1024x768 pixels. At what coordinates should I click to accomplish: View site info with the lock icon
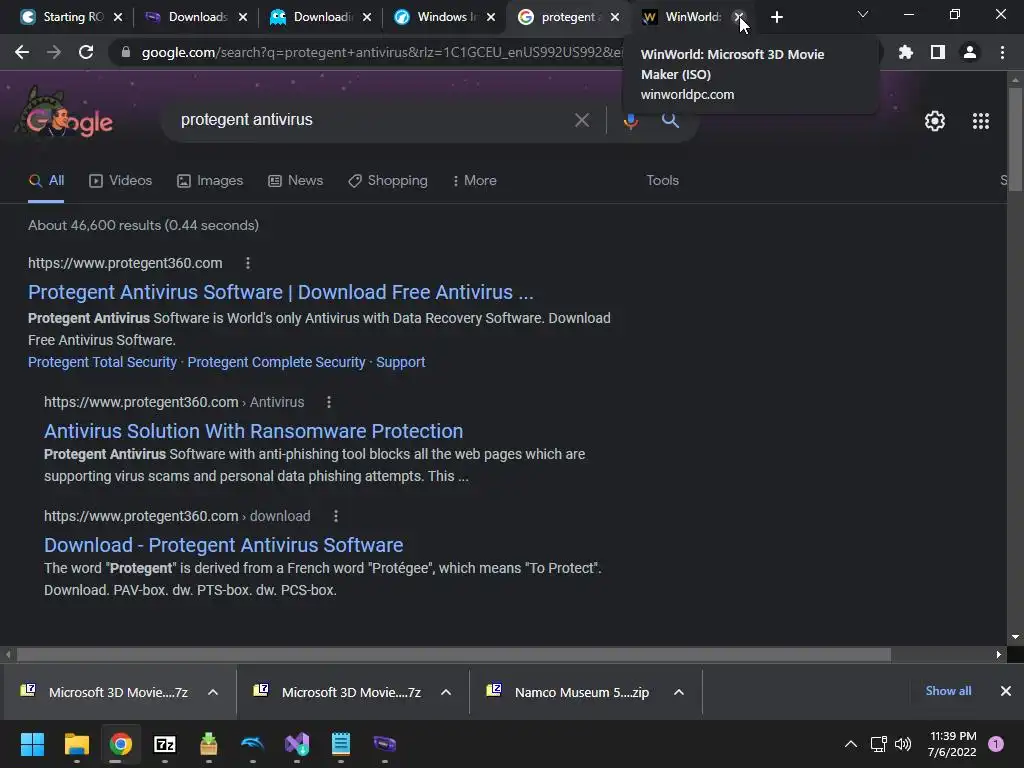click(x=125, y=52)
